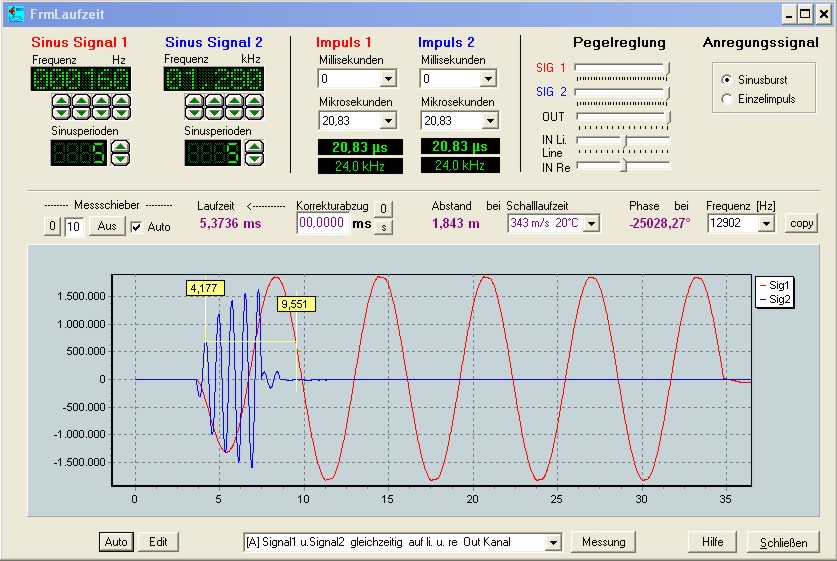Toggle the Messschieber Auto checkbox
The width and height of the screenshot is (837, 561).
coord(137,227)
